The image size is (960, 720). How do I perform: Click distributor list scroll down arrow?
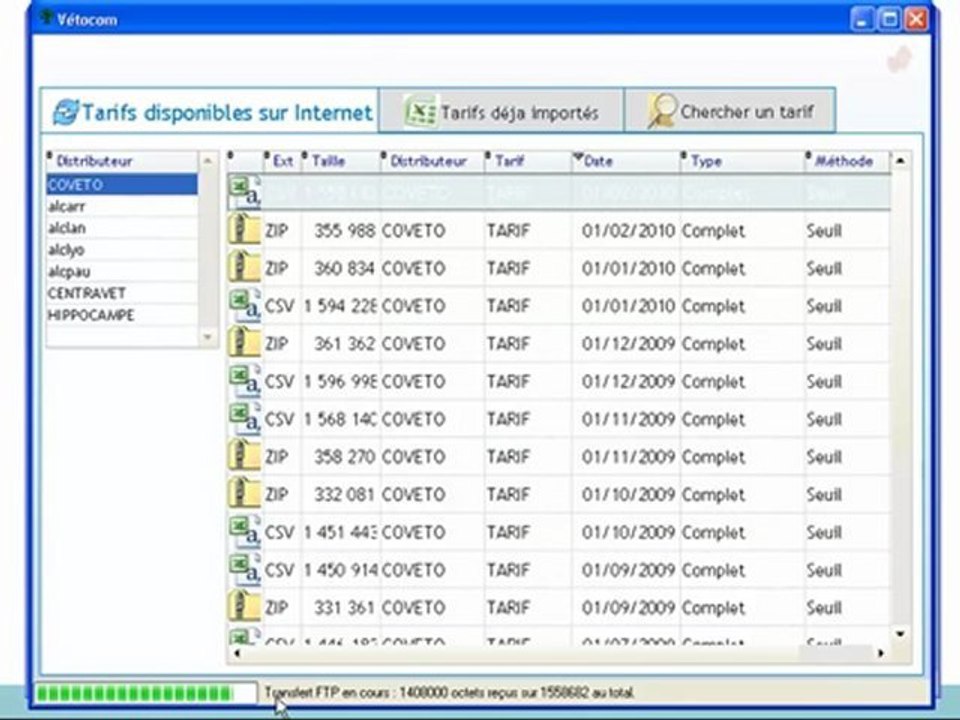pos(208,337)
